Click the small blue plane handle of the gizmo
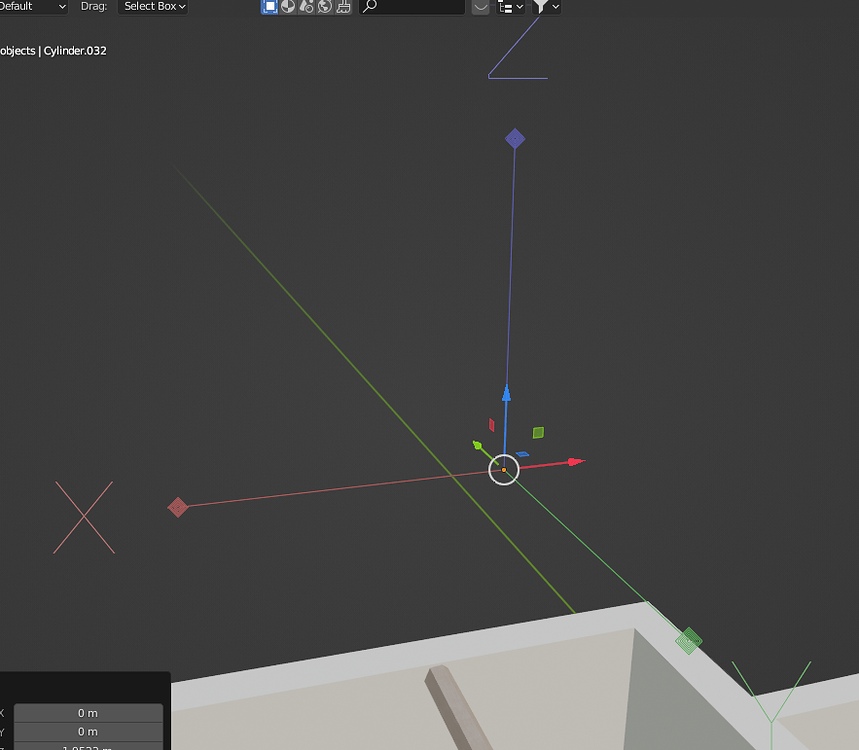Screen dimensions: 859x750 coord(523,454)
